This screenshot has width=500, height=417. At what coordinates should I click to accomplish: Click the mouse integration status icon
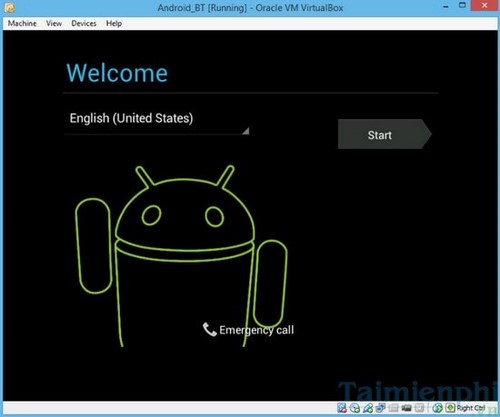coord(437,408)
